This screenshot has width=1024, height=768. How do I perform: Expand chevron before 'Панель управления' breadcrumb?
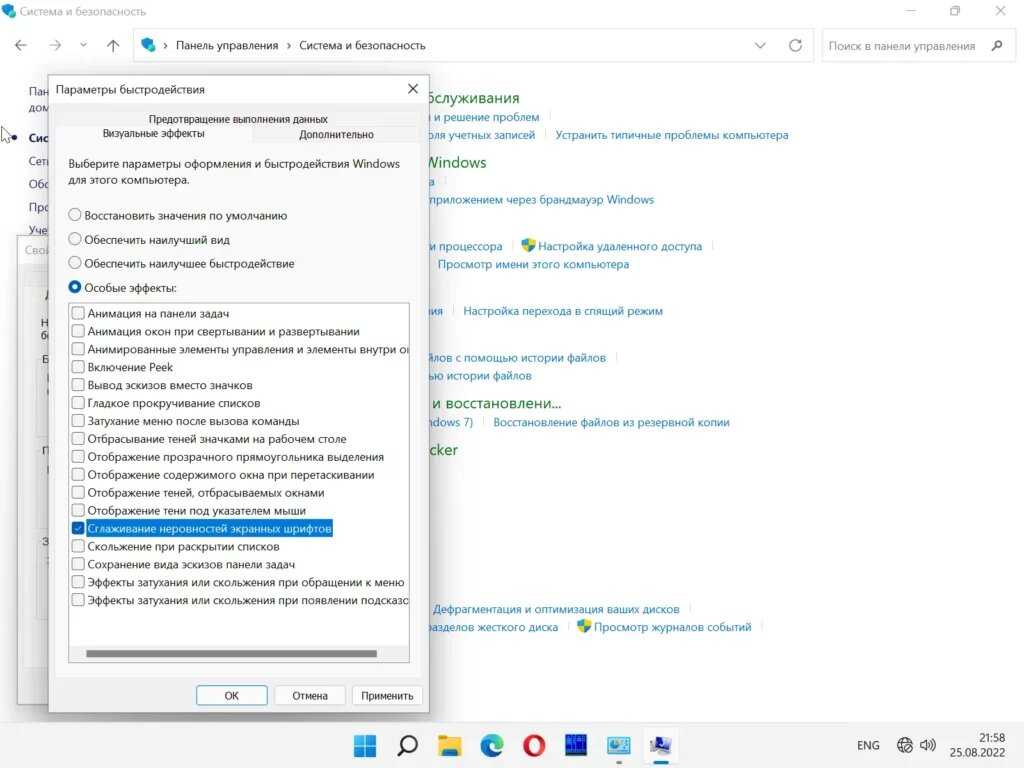(166, 45)
